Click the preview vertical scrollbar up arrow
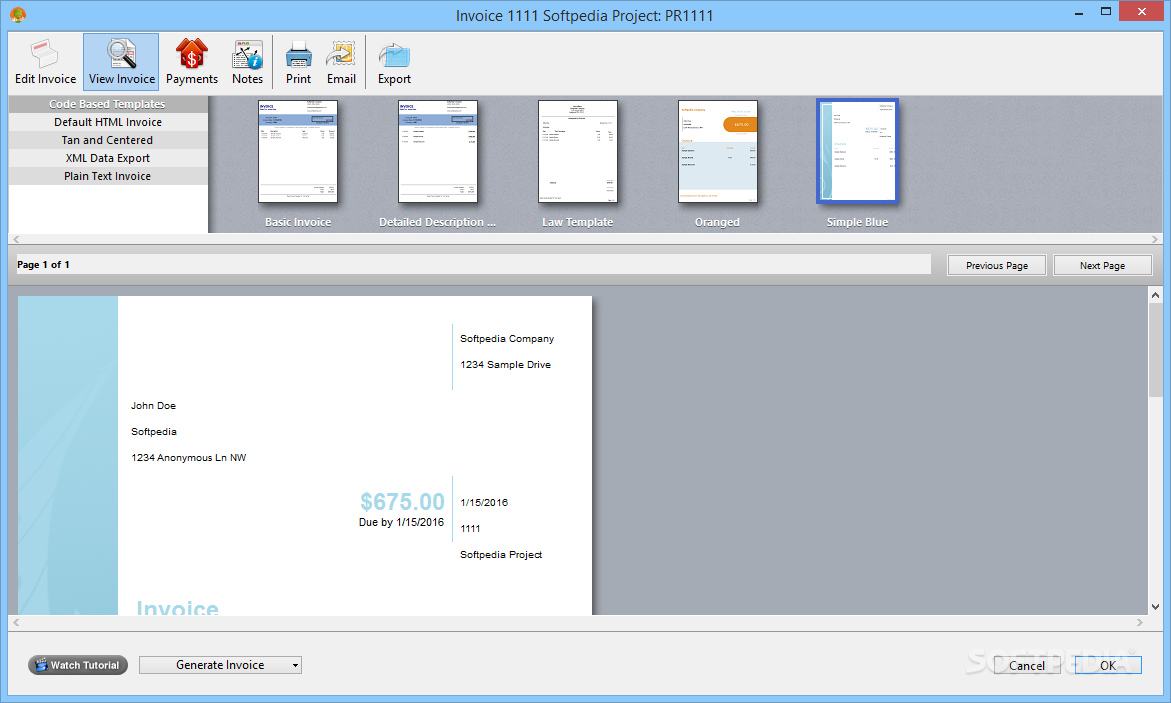Image resolution: width=1171 pixels, height=703 pixels. [1155, 295]
